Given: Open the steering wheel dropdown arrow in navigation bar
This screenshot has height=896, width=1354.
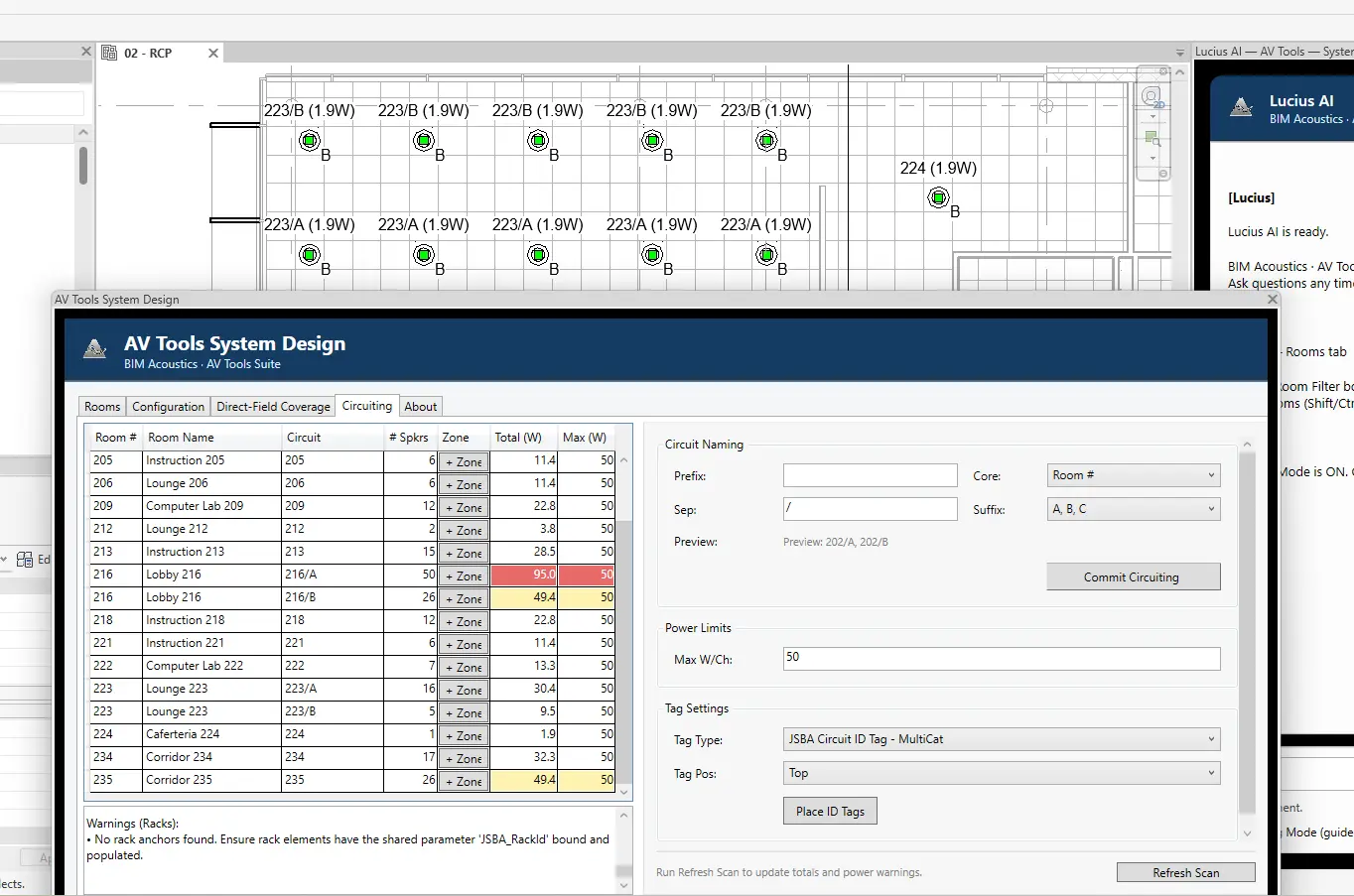Looking at the screenshot, I should (x=1151, y=116).
